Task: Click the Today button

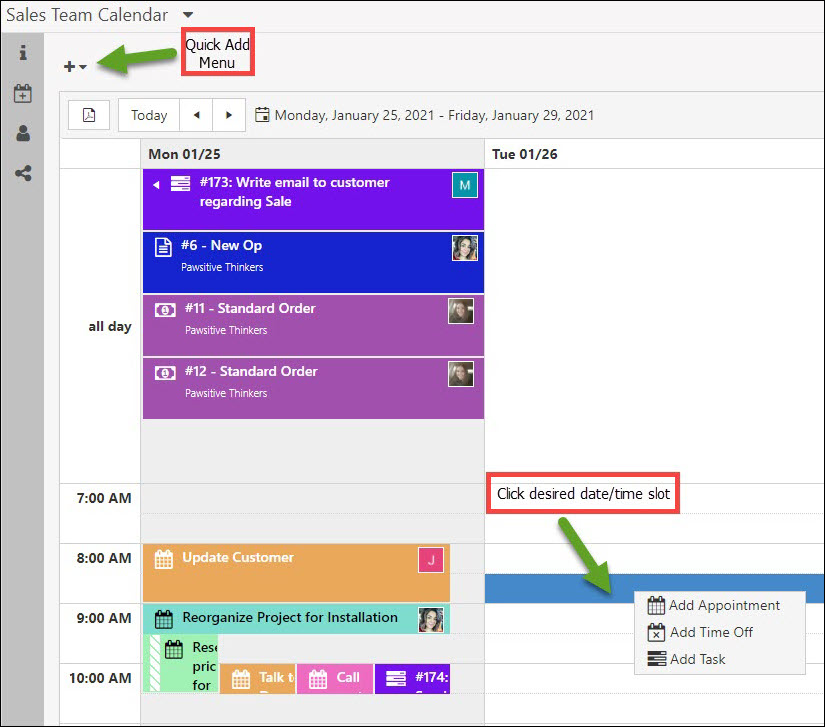Action: (149, 115)
